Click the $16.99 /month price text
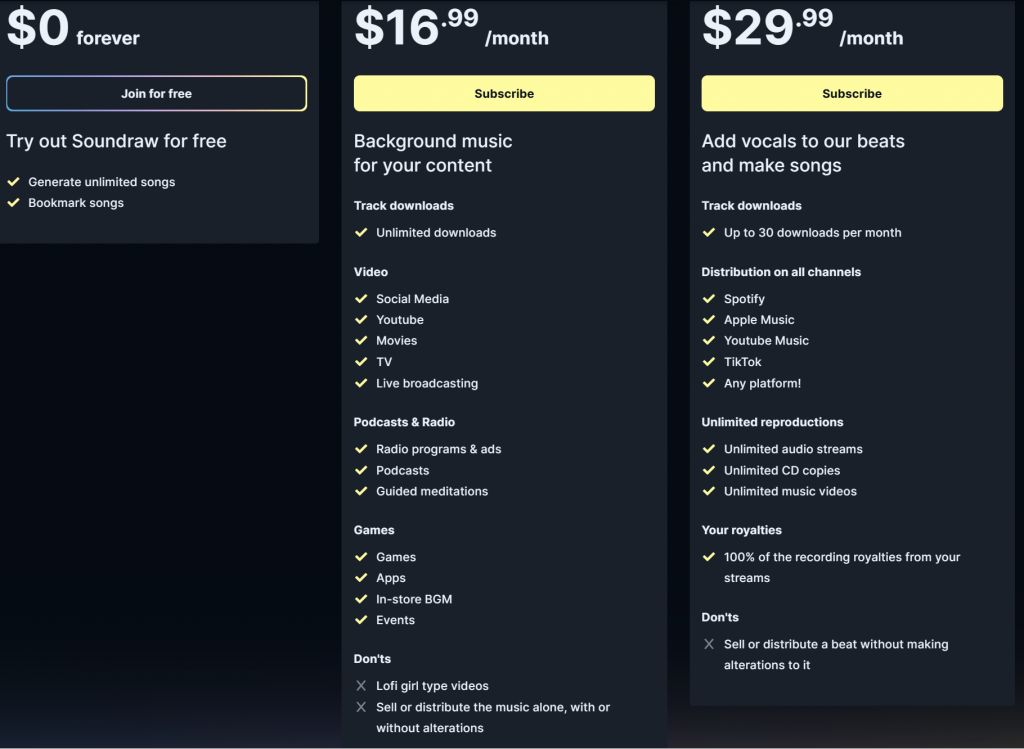This screenshot has height=749, width=1024. click(451, 28)
